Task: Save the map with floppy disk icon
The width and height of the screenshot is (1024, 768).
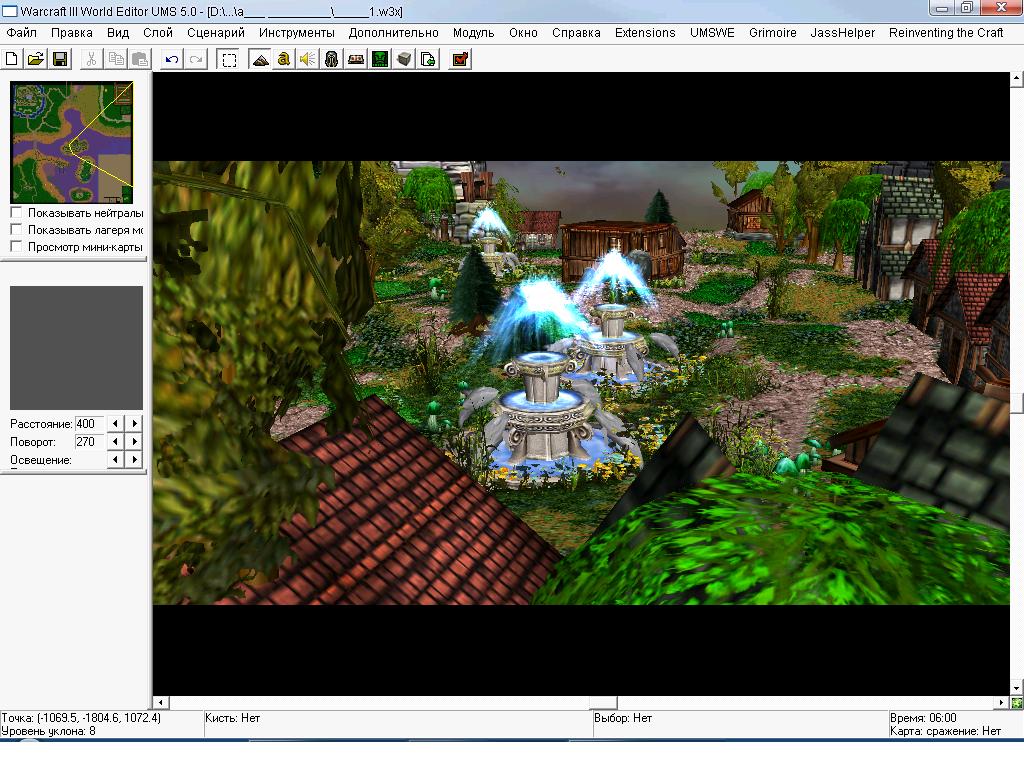Action: 60,59
